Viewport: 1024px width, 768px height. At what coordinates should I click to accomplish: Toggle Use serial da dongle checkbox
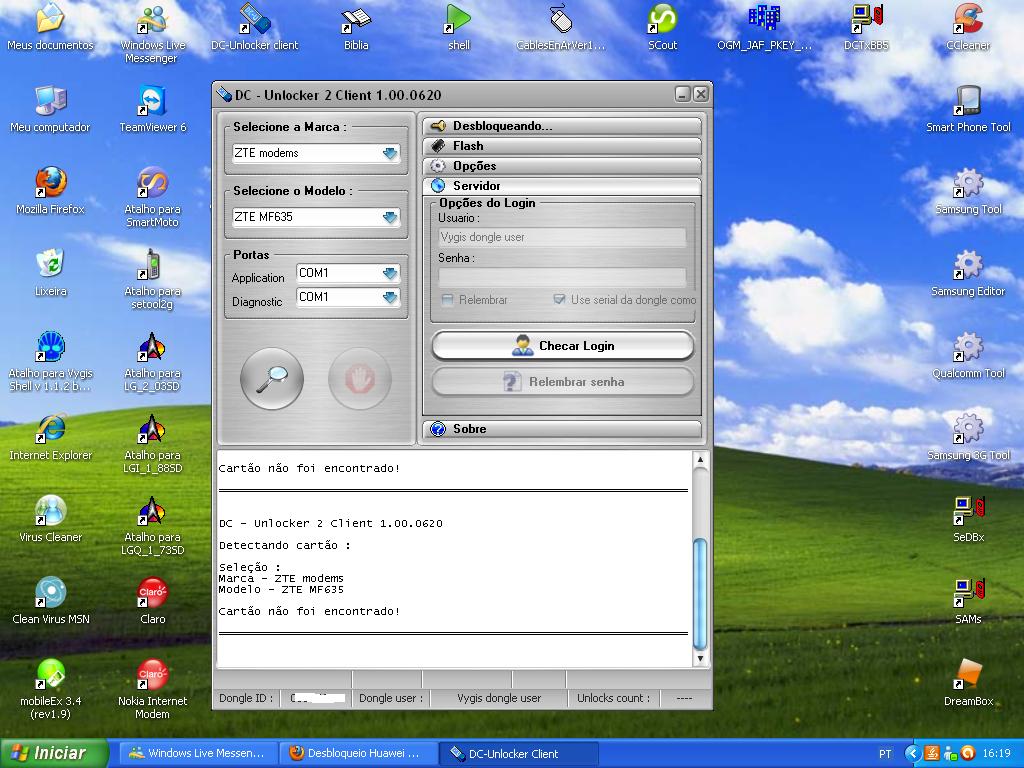click(559, 299)
